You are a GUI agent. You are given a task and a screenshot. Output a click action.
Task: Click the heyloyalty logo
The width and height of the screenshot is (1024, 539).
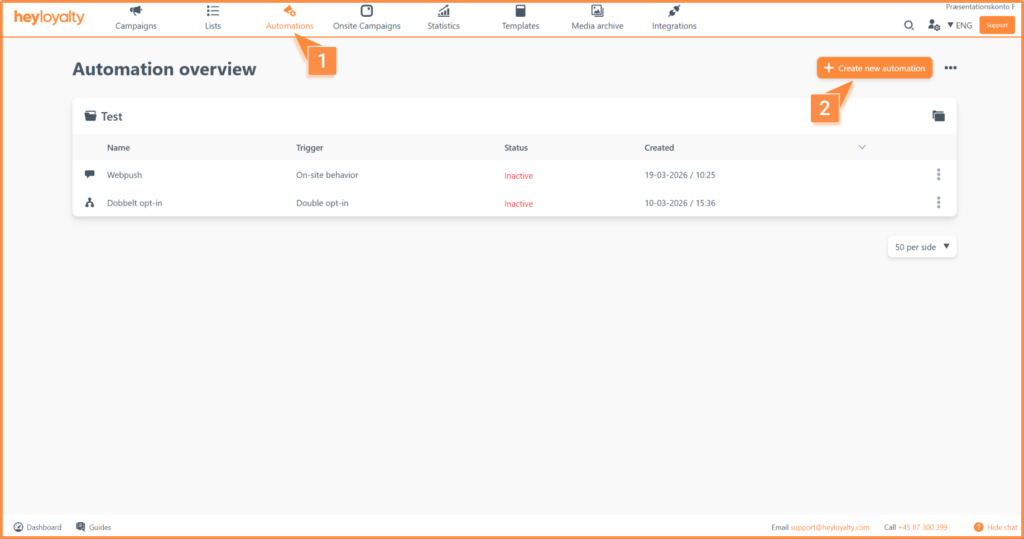(x=49, y=18)
